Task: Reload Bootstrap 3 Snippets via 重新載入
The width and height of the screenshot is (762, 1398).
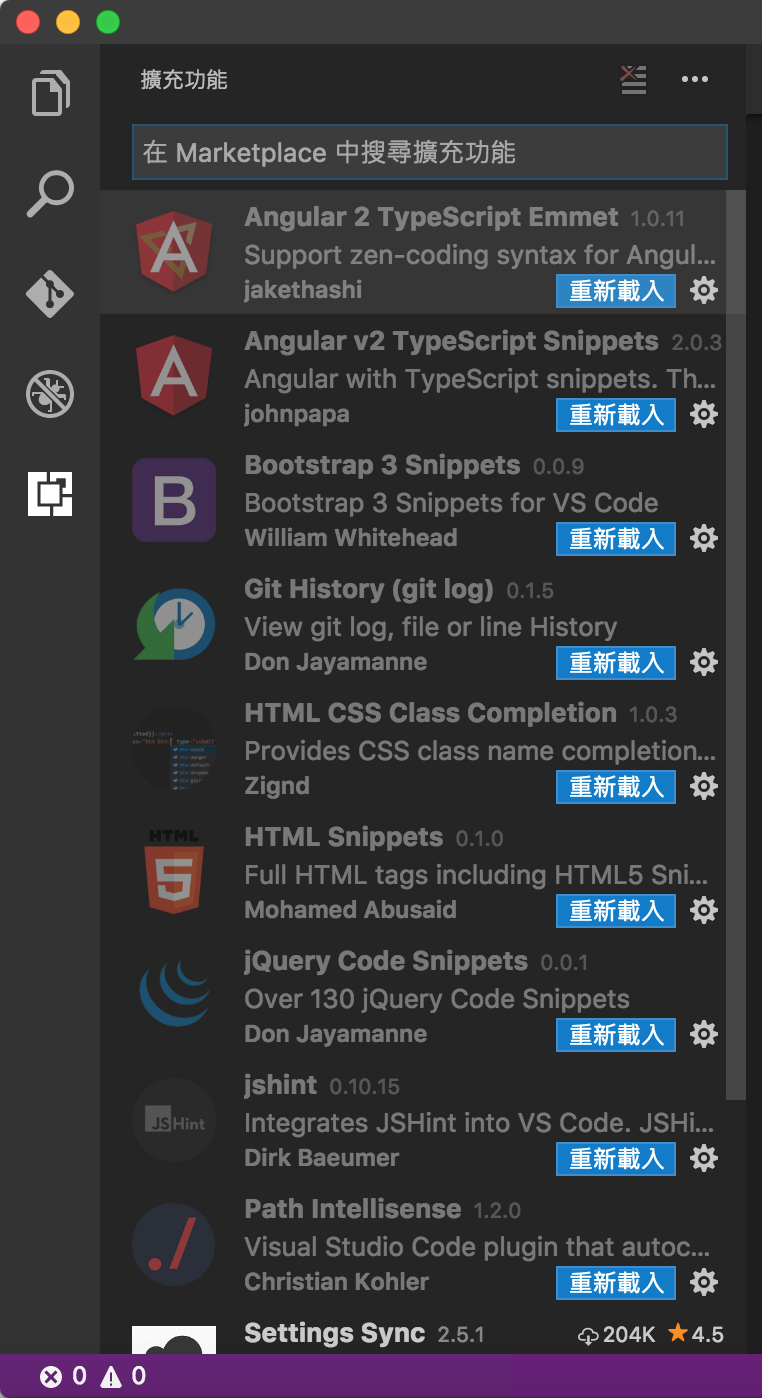Action: [616, 539]
